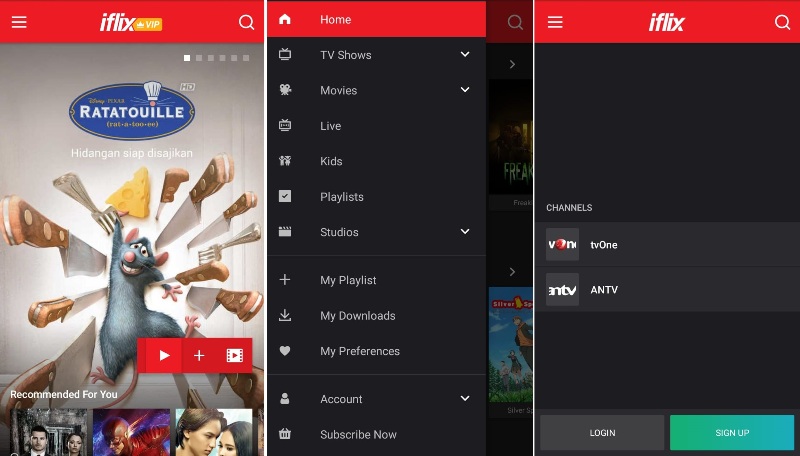The image size is (800, 456).
Task: Select Home in the side menu
Action: pyautogui.click(x=377, y=19)
